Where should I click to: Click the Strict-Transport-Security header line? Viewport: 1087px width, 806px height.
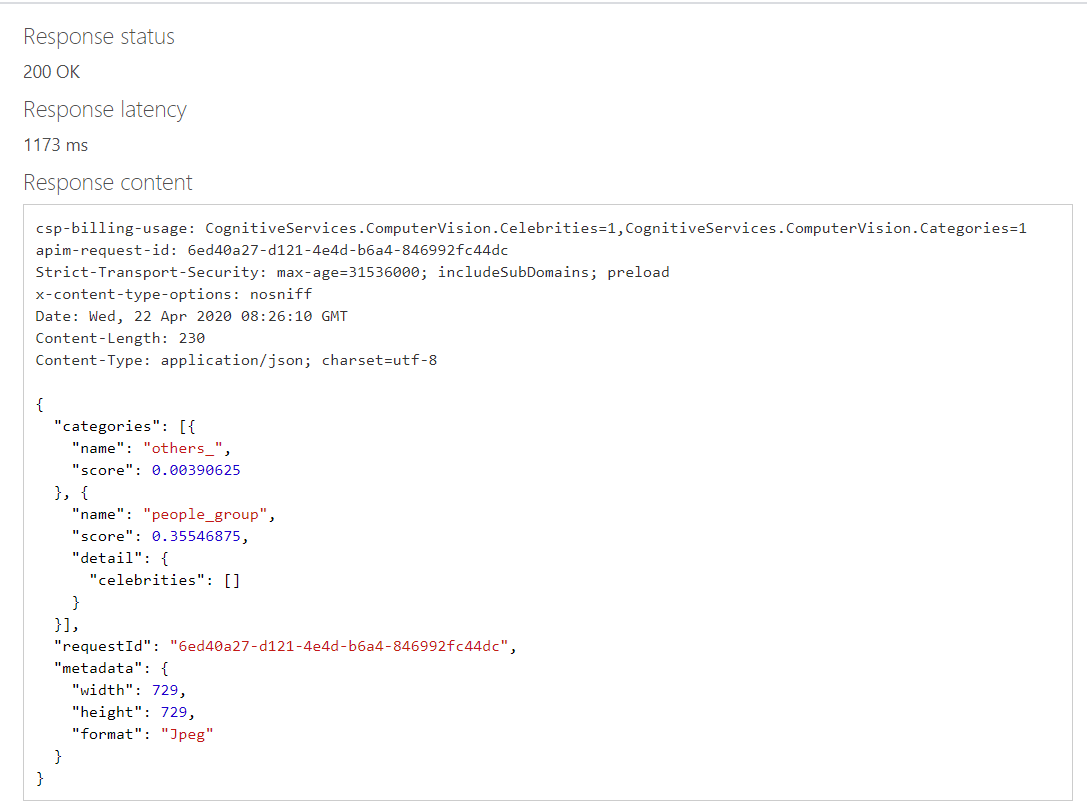point(352,272)
